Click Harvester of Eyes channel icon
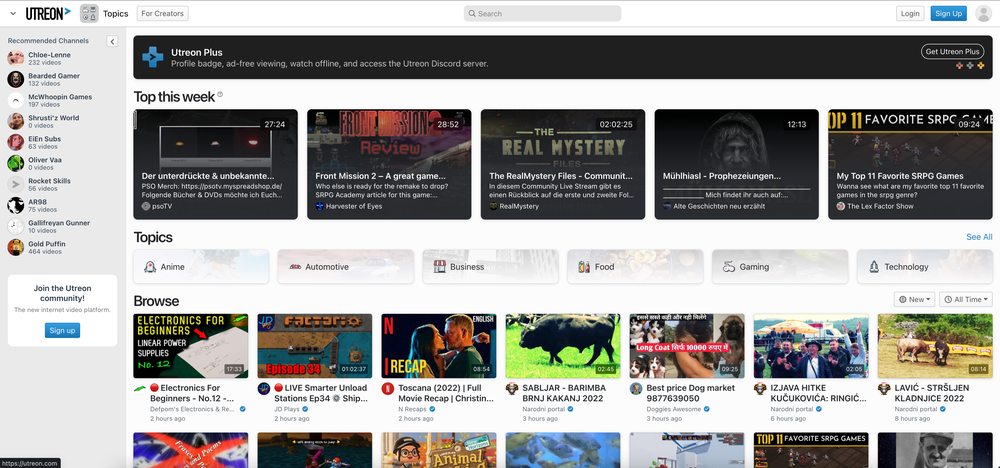The height and width of the screenshot is (468, 1000). 320,207
